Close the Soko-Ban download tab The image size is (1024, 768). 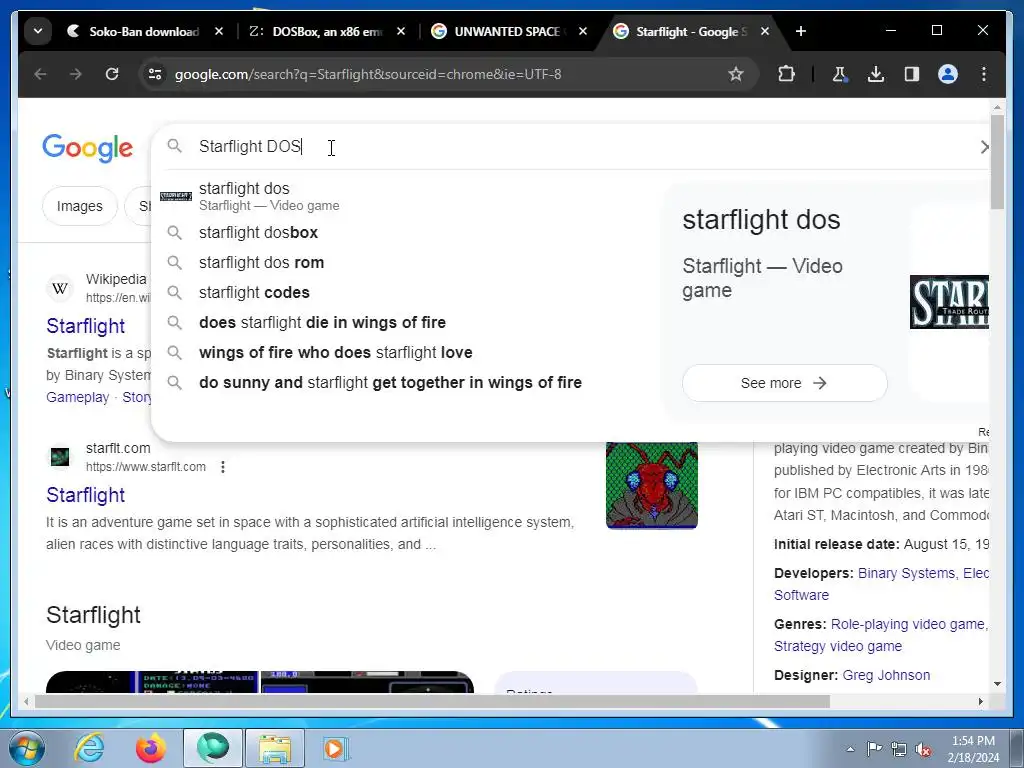(x=219, y=31)
